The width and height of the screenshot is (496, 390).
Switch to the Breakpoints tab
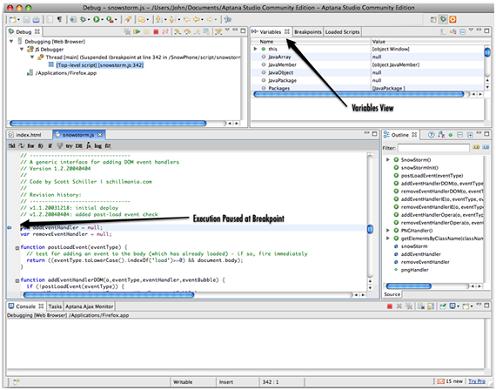click(x=308, y=32)
